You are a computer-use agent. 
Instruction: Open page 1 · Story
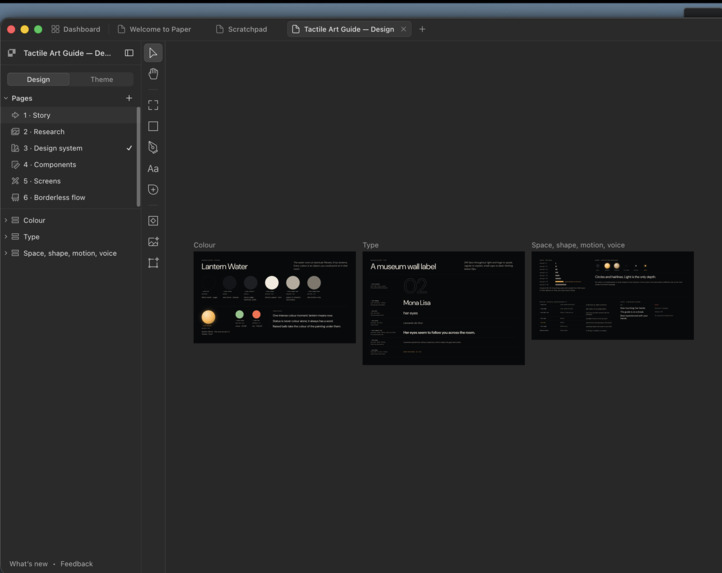(x=69, y=115)
